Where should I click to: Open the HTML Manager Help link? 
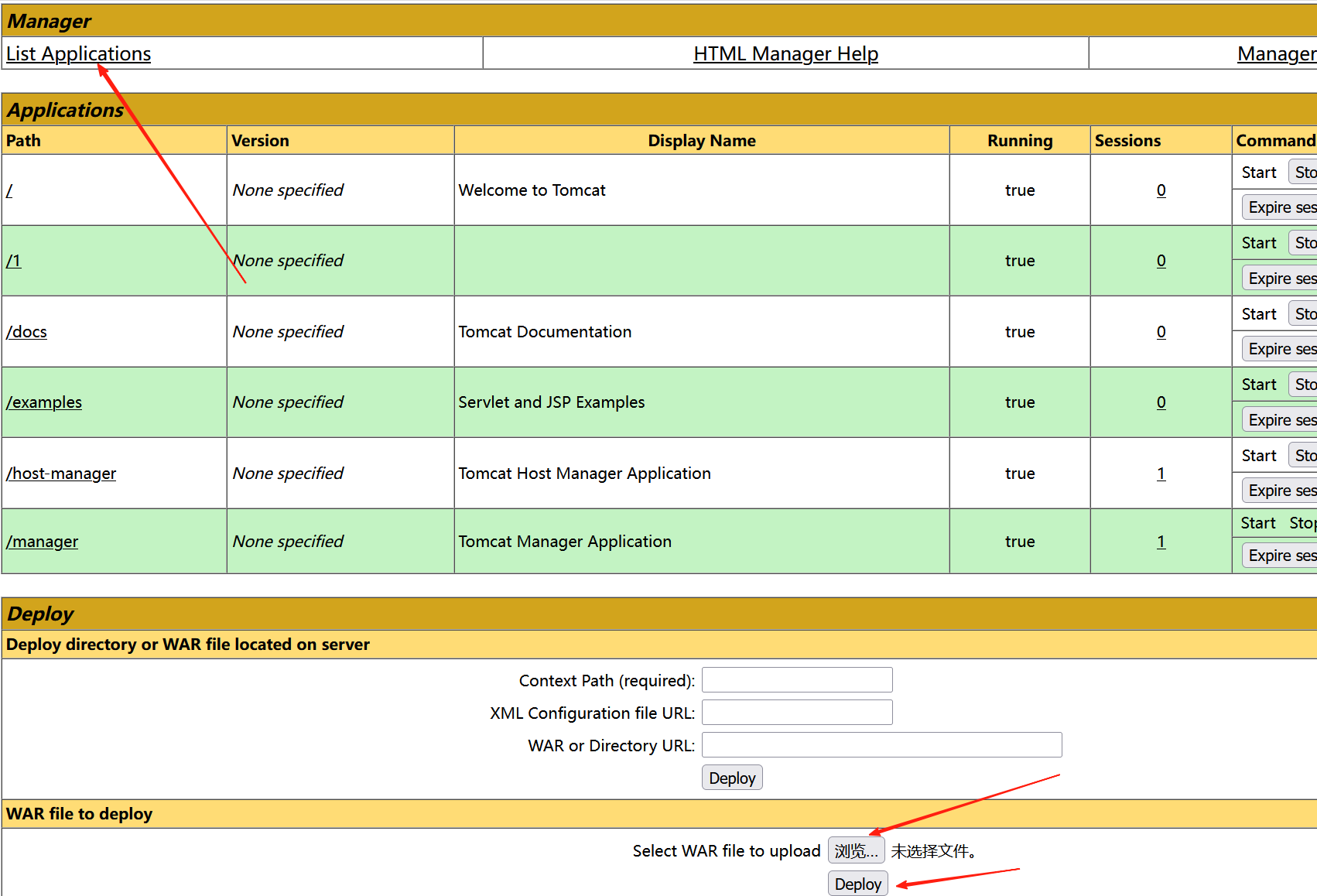pos(785,53)
